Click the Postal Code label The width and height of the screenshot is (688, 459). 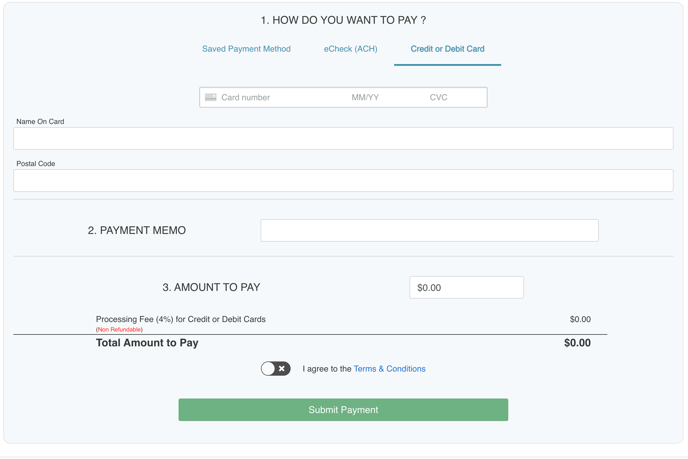coord(36,164)
